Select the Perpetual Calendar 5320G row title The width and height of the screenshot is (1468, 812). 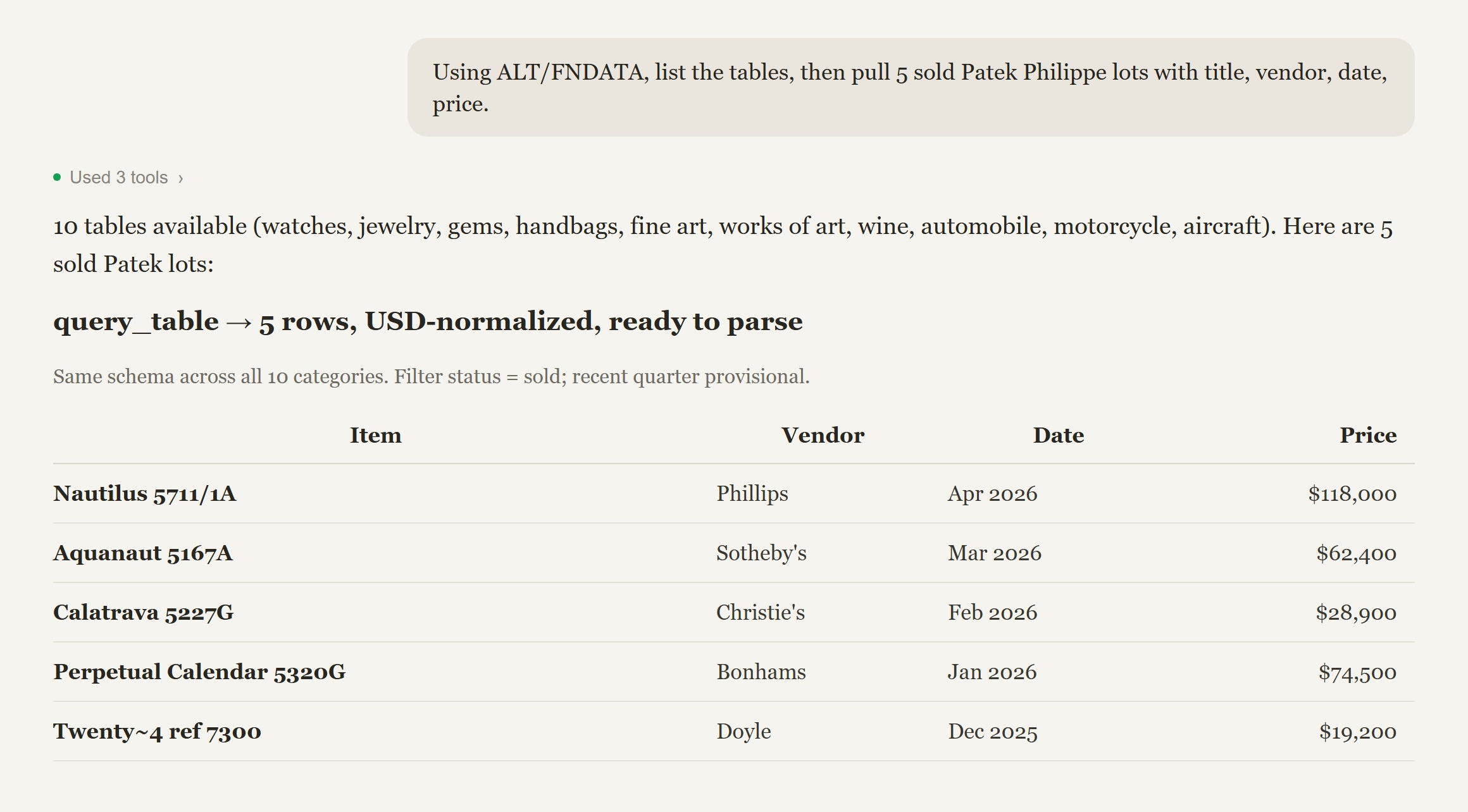coord(199,672)
